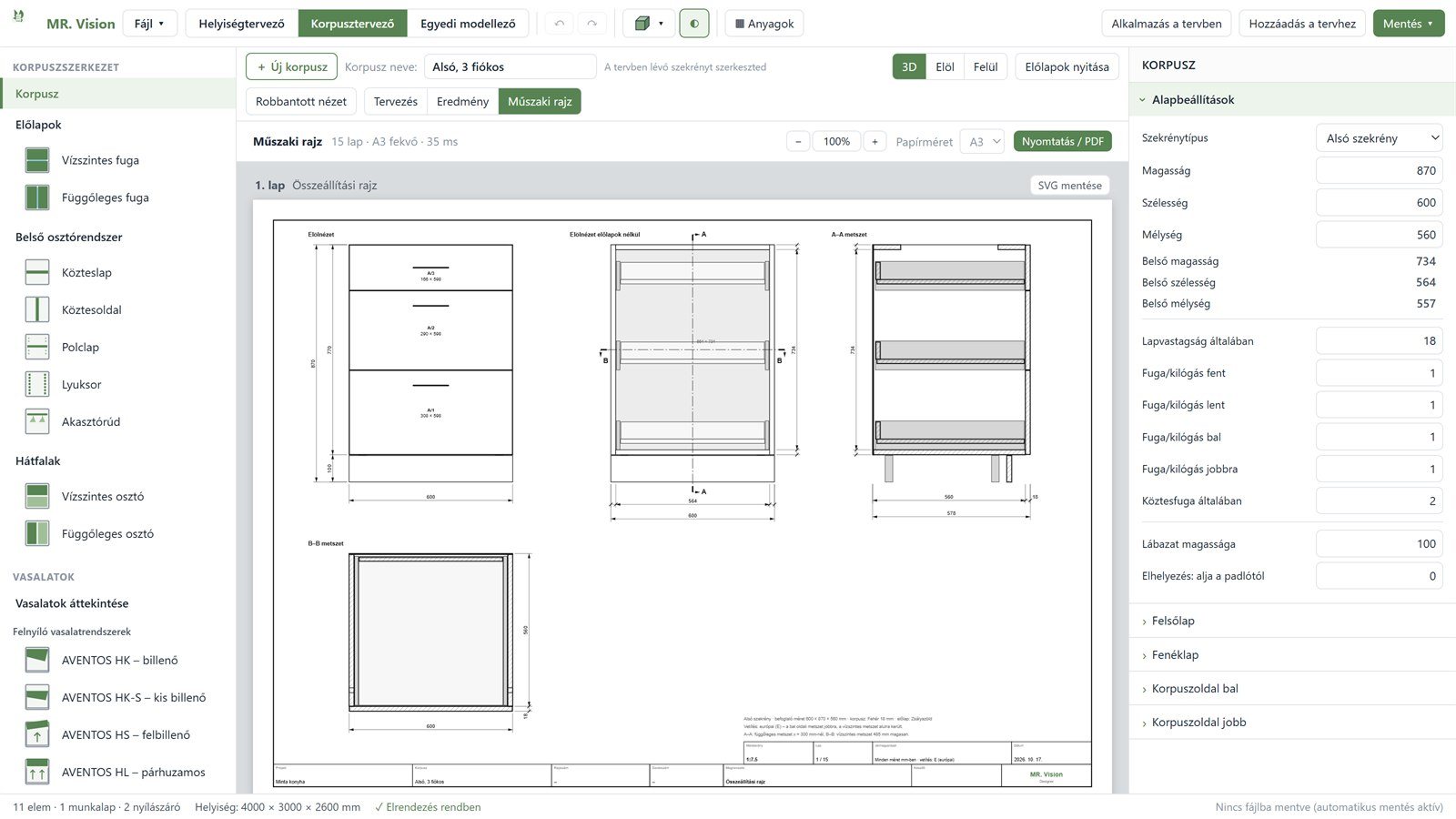Collapse the Alapbeállítások section
The height and width of the screenshot is (819, 1456).
(x=1292, y=100)
